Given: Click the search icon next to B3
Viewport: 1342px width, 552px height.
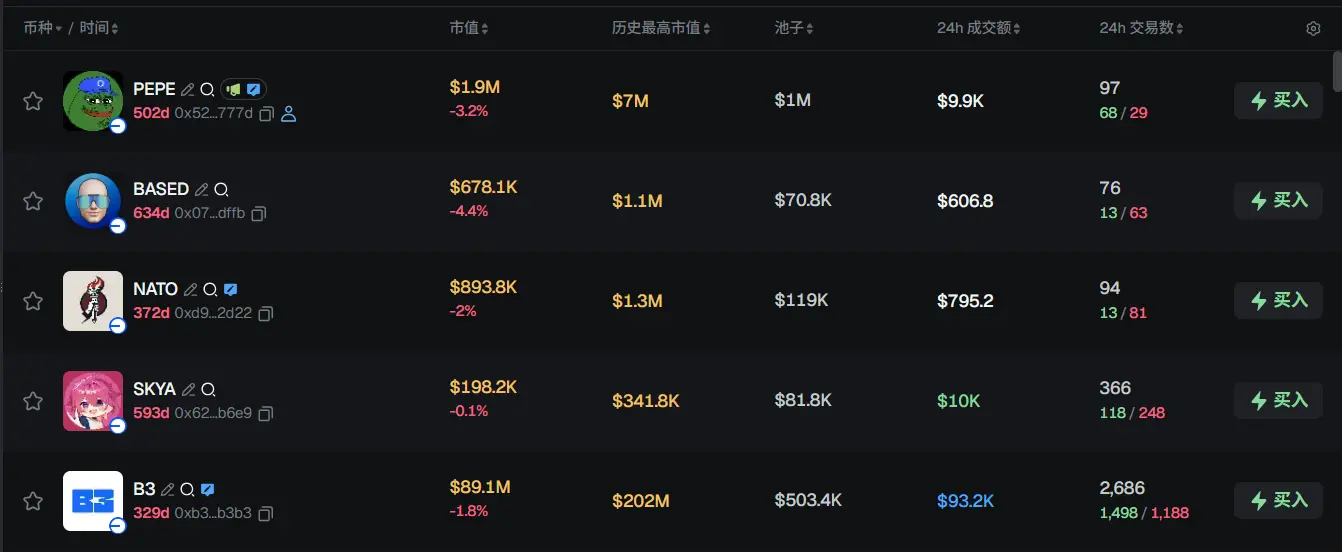Looking at the screenshot, I should [187, 489].
